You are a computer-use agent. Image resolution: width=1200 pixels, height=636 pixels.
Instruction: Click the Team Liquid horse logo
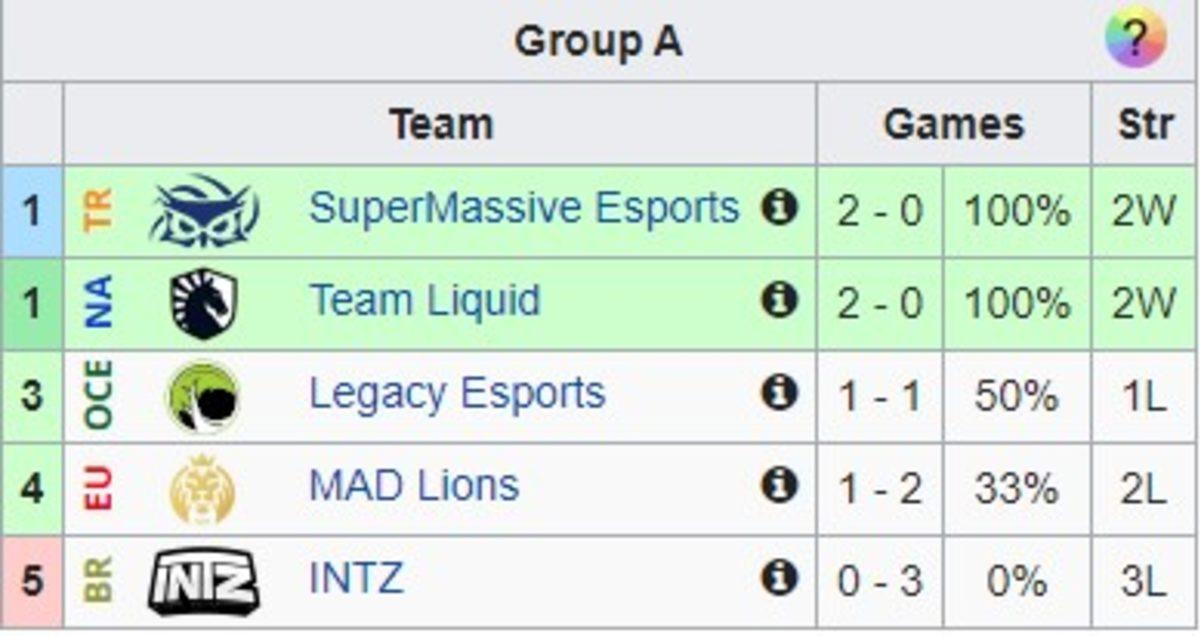(204, 303)
